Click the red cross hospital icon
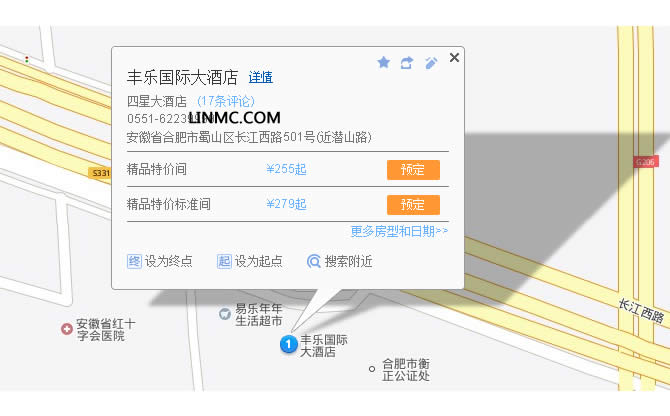The height and width of the screenshot is (416, 670). tap(67, 329)
